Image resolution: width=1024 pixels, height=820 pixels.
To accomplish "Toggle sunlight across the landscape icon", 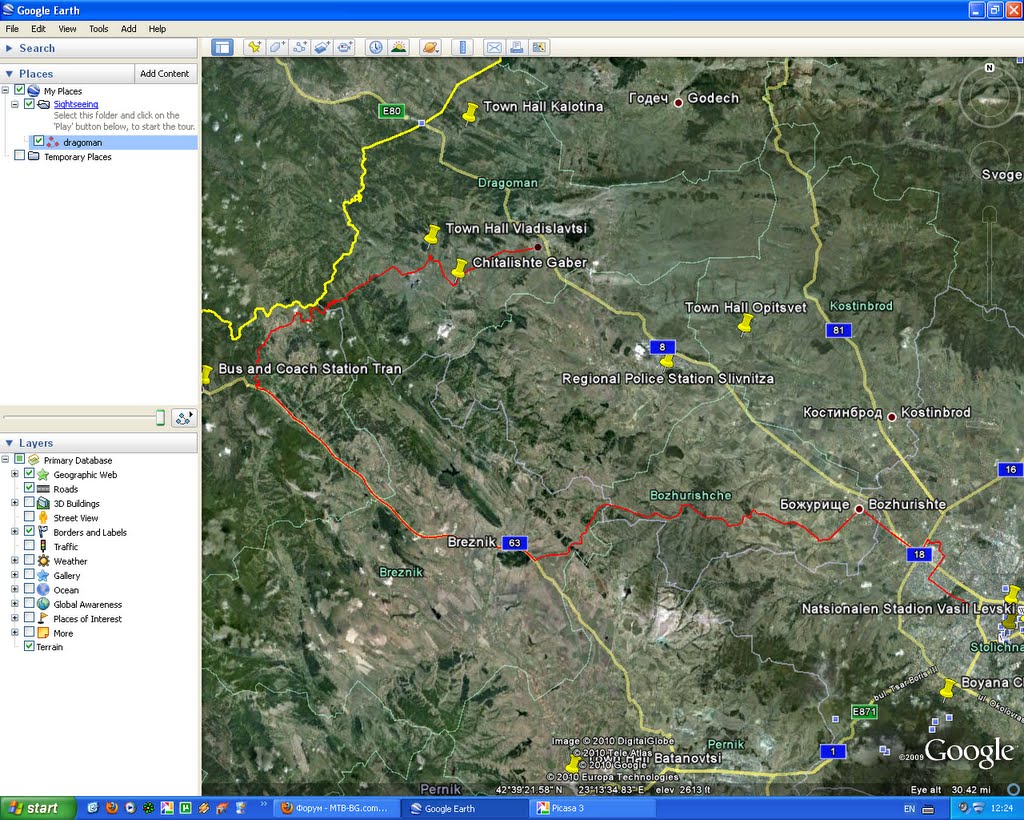I will click(399, 47).
